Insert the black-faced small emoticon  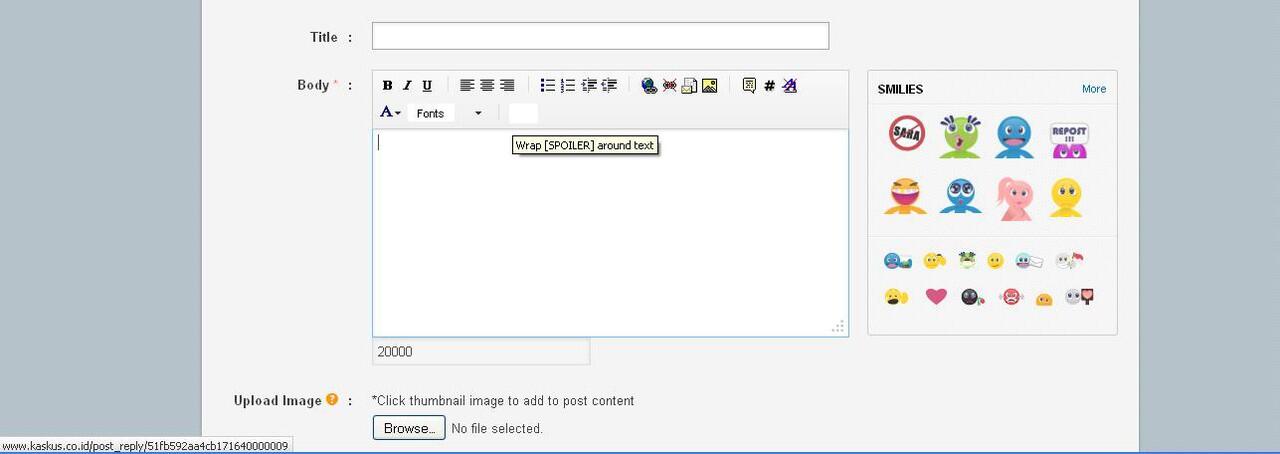pos(972,297)
